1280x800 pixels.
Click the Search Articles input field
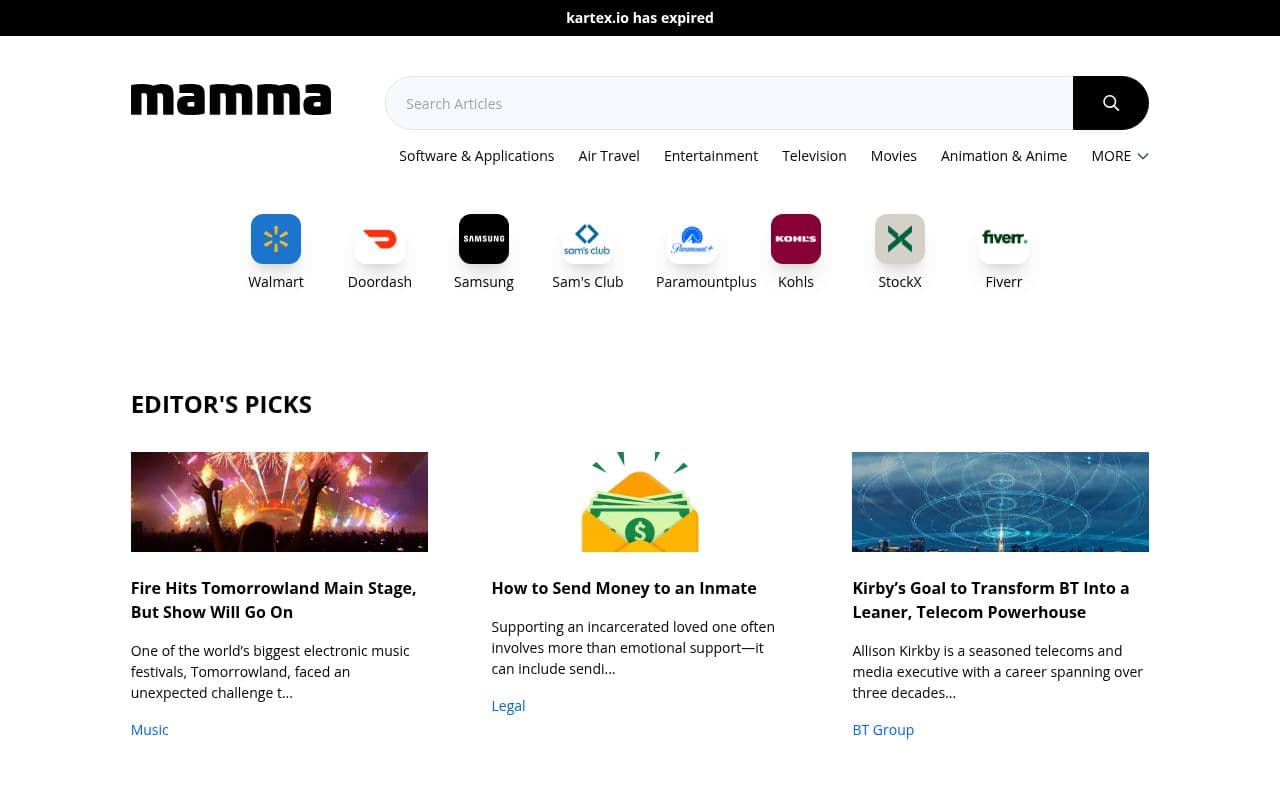pyautogui.click(x=730, y=103)
